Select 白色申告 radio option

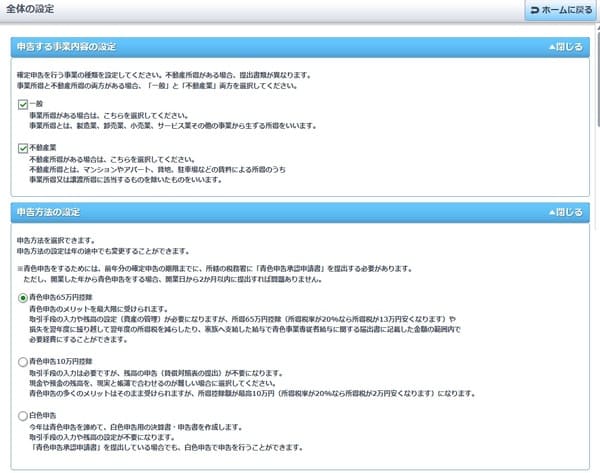pos(23,416)
